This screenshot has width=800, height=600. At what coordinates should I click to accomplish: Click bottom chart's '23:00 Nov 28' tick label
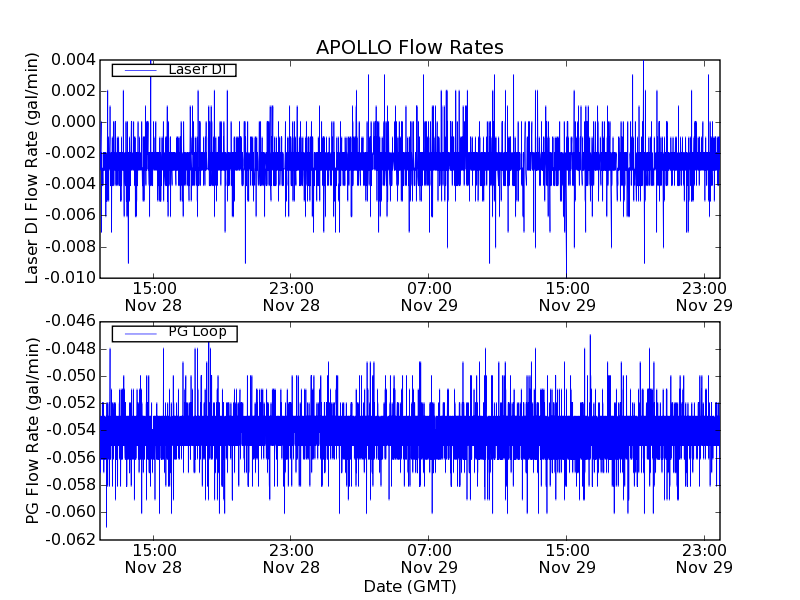tap(291, 558)
